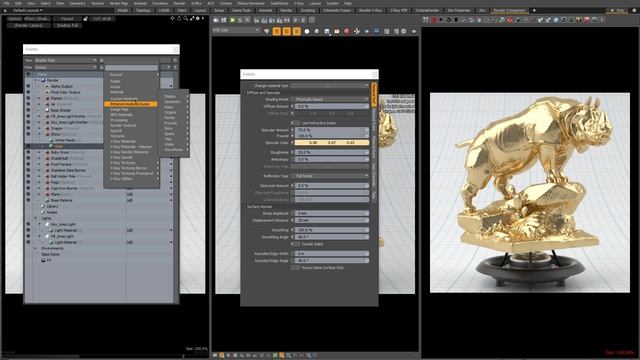This screenshot has height=360, width=640.
Task: Choose Image Map from add layer menu
Action: [119, 109]
